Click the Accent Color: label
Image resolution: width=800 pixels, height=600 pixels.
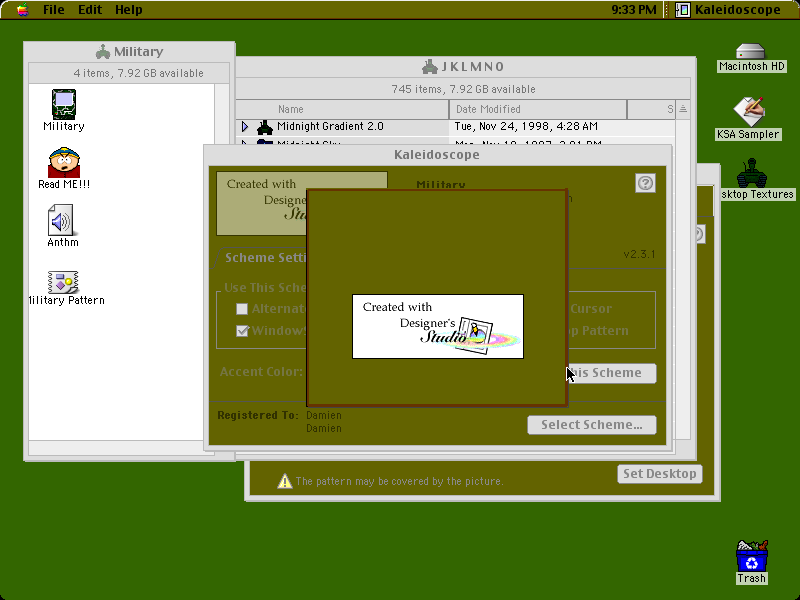click(x=261, y=372)
